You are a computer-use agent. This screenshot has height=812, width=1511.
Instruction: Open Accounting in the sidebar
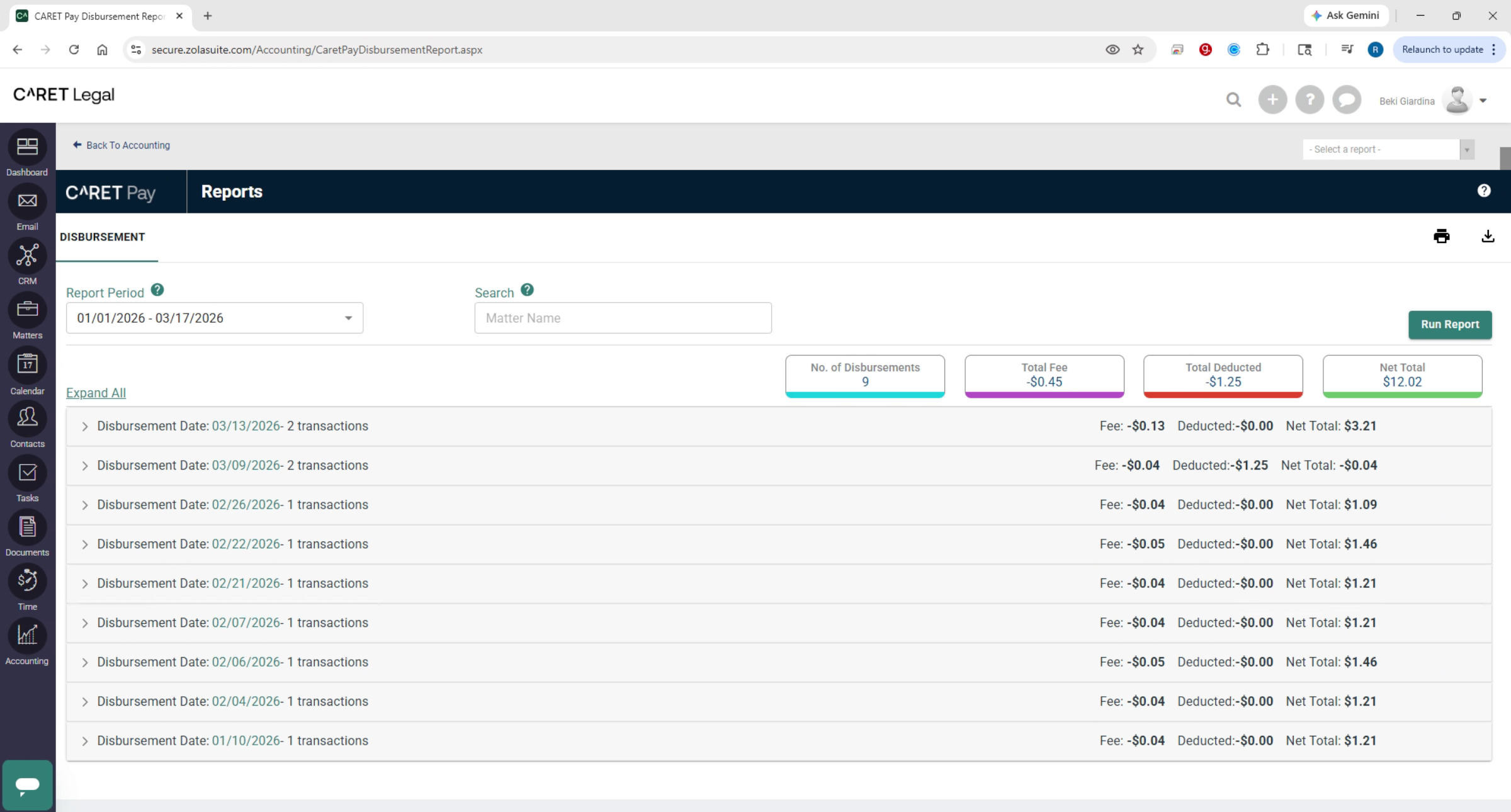click(x=27, y=635)
